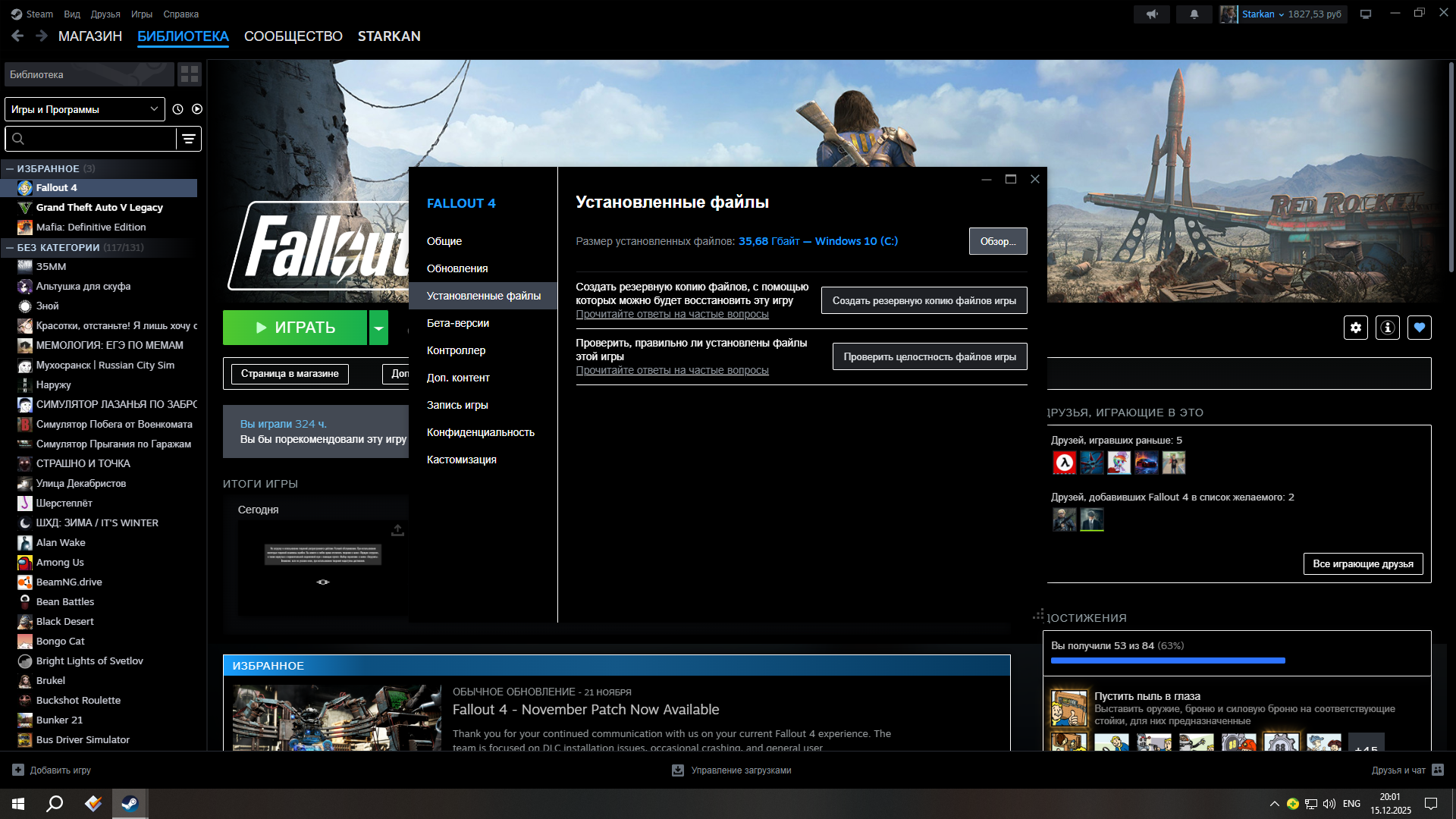The height and width of the screenshot is (819, 1456).
Task: Open Контроллер settings section
Action: pos(483,350)
